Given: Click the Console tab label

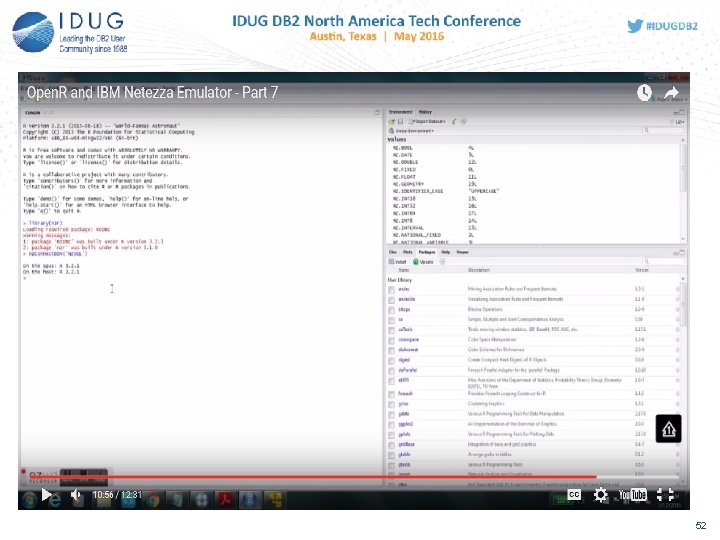Looking at the screenshot, I should tap(33, 112).
